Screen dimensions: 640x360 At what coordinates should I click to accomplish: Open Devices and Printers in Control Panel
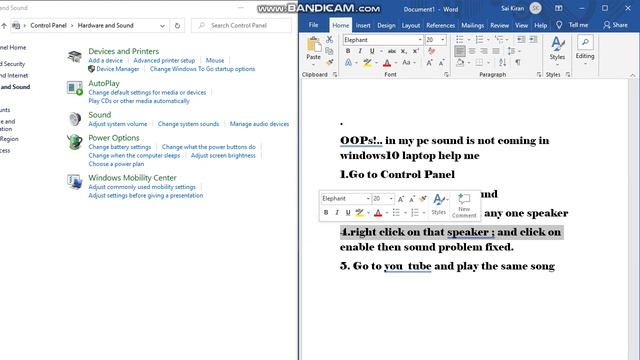coord(123,51)
